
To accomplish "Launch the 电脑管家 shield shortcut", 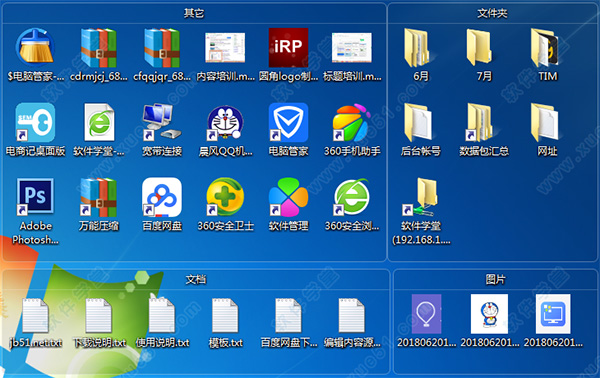I will click(x=288, y=122).
